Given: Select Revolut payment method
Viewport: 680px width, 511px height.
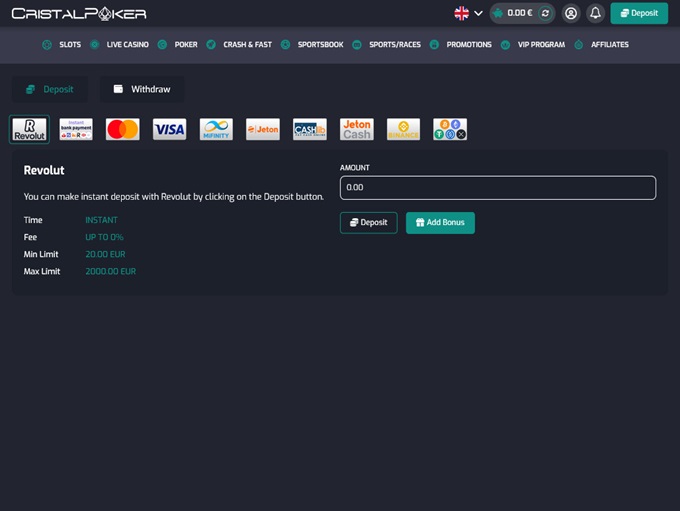Looking at the screenshot, I should tap(29, 129).
